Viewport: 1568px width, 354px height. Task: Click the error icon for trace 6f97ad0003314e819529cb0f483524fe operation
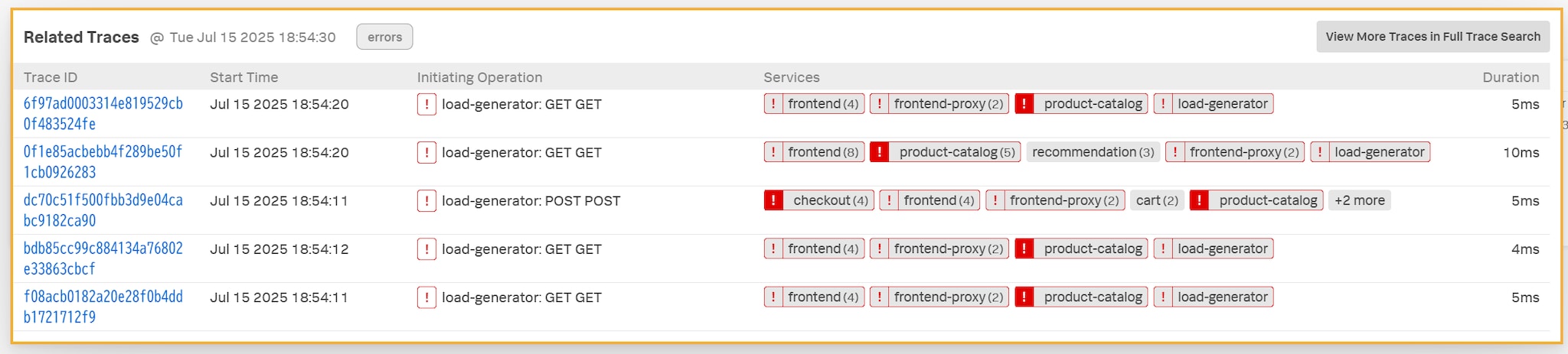(426, 104)
